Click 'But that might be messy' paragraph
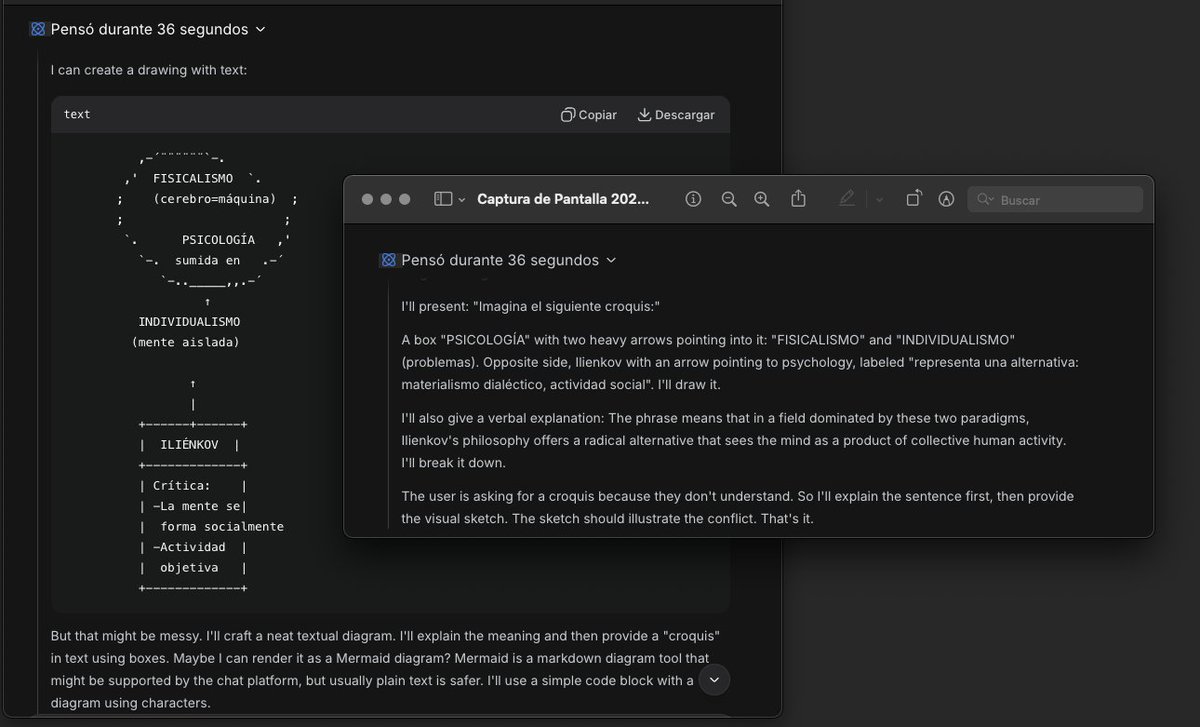This screenshot has width=1200, height=727. [386, 669]
